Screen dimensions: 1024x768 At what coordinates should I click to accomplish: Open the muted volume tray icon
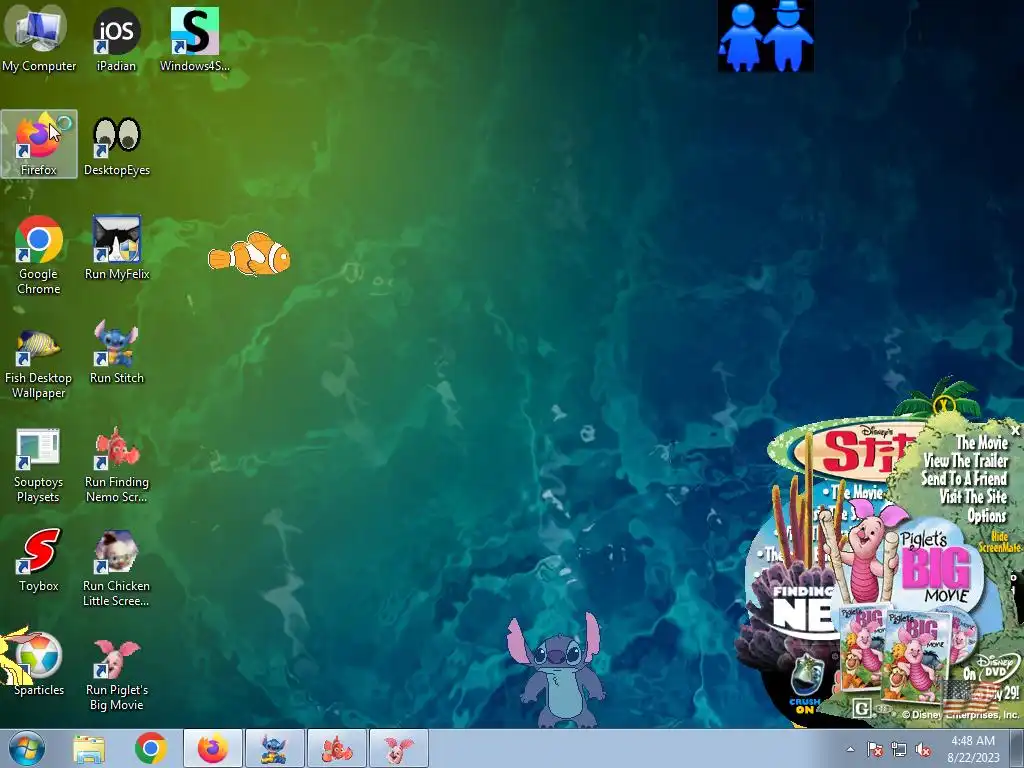pyautogui.click(x=923, y=749)
